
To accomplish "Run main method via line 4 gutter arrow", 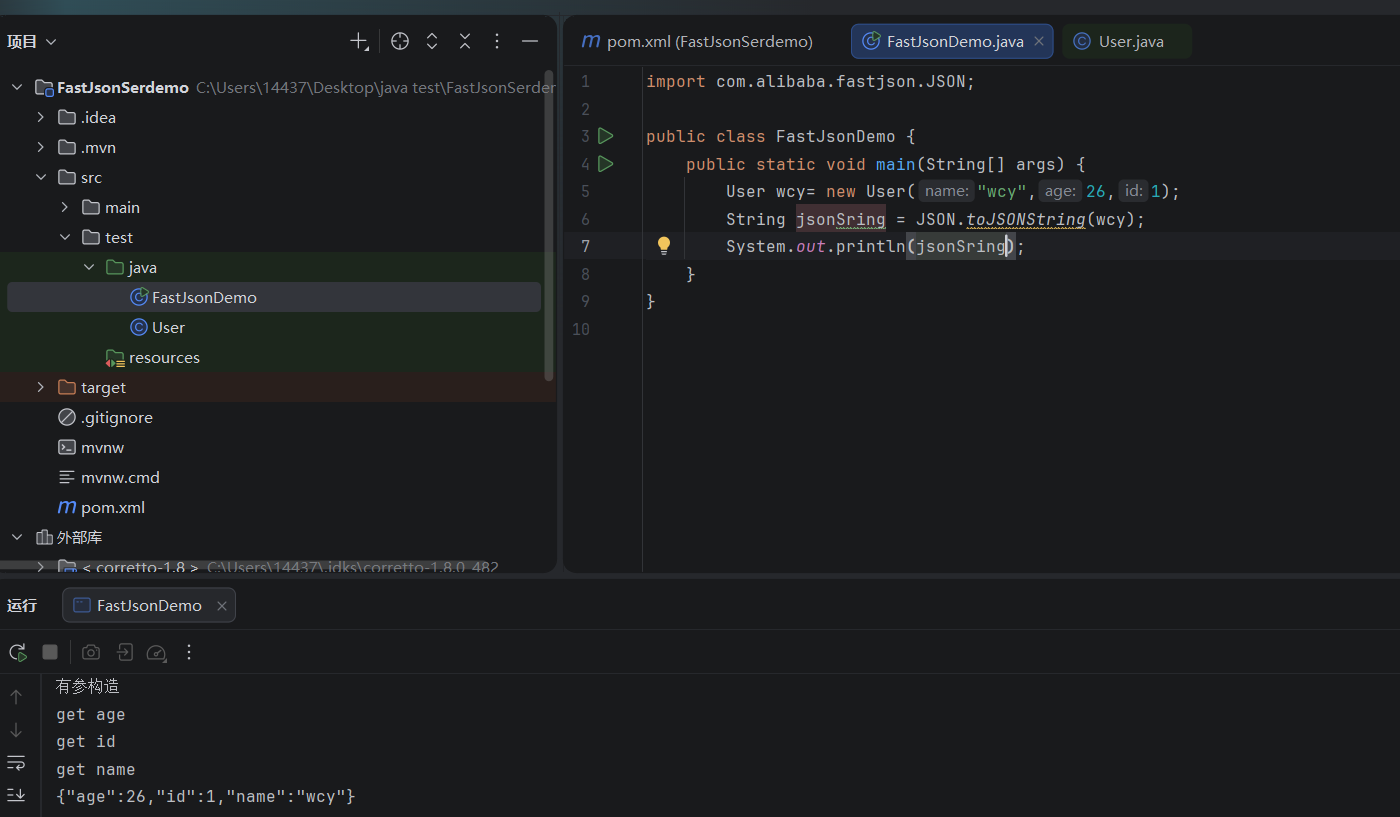I will pyautogui.click(x=605, y=163).
